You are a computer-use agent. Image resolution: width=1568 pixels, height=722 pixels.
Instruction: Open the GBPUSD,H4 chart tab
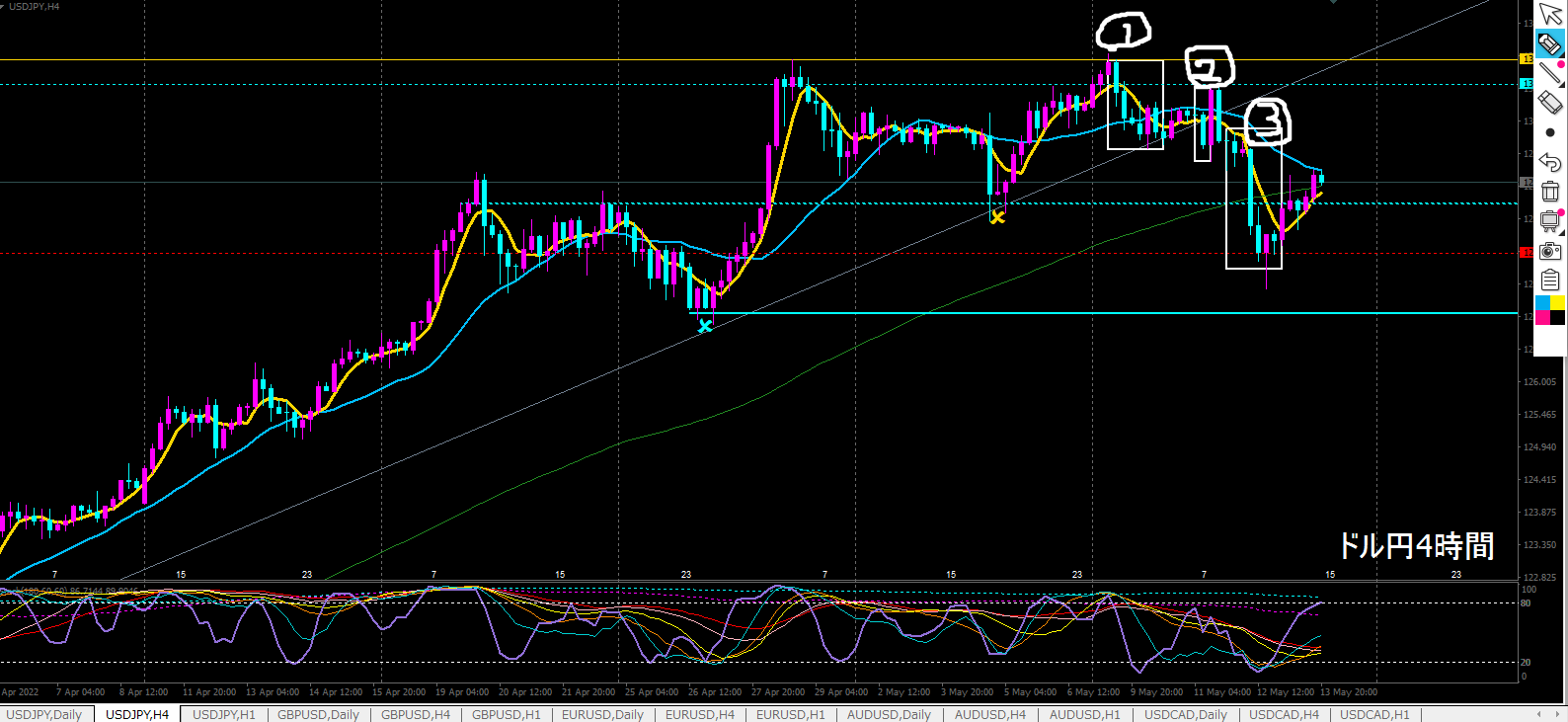click(x=416, y=714)
